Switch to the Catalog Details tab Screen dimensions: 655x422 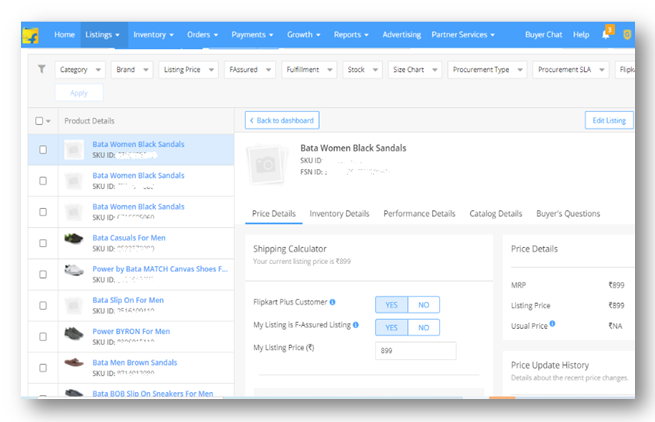(495, 214)
